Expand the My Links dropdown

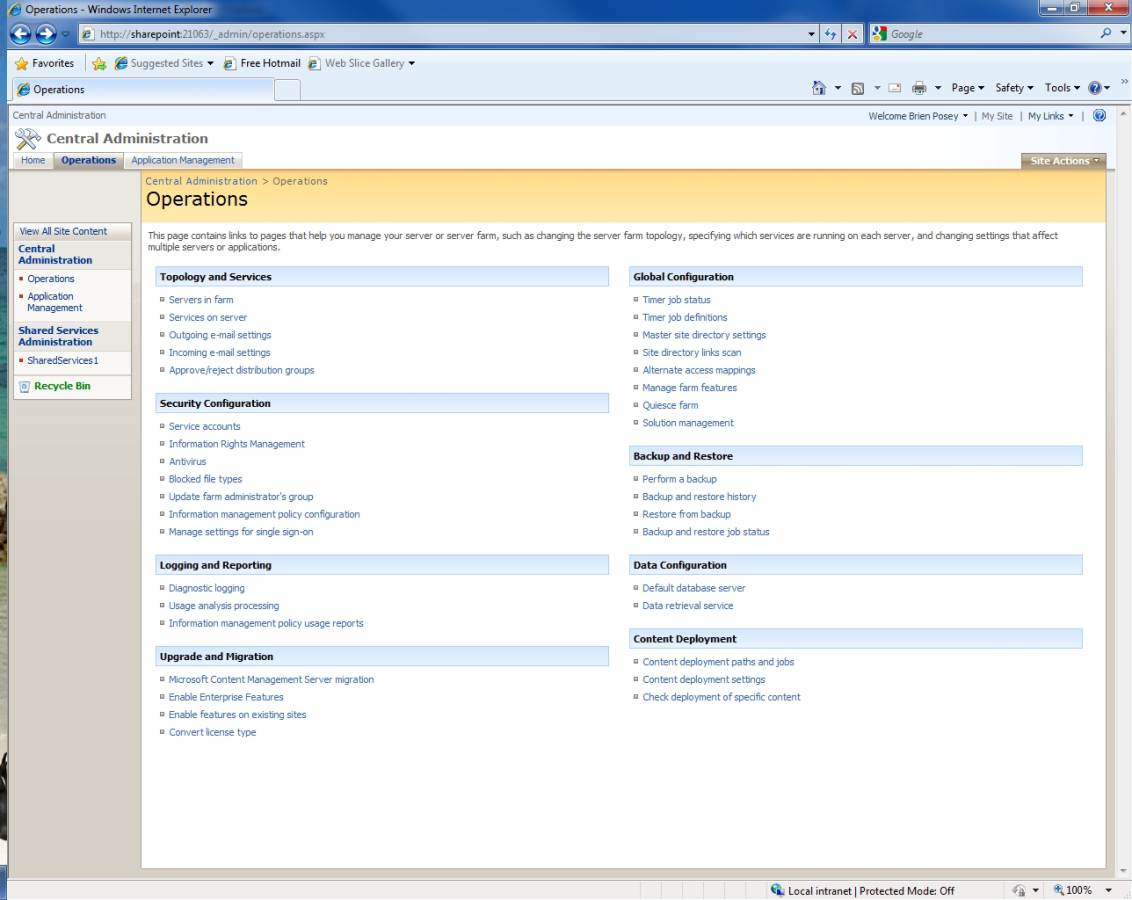coord(1050,116)
